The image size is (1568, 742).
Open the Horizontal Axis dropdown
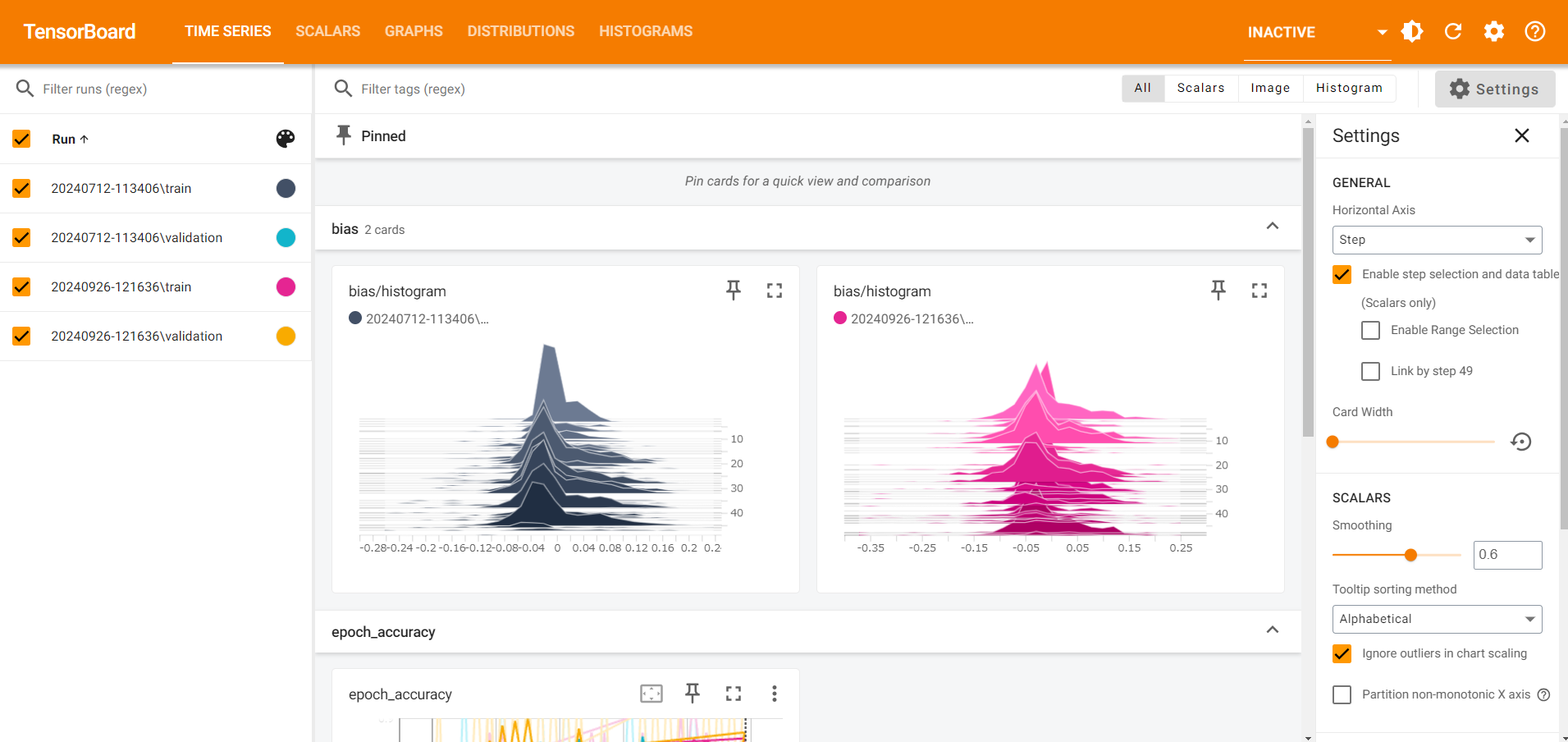[1436, 240]
